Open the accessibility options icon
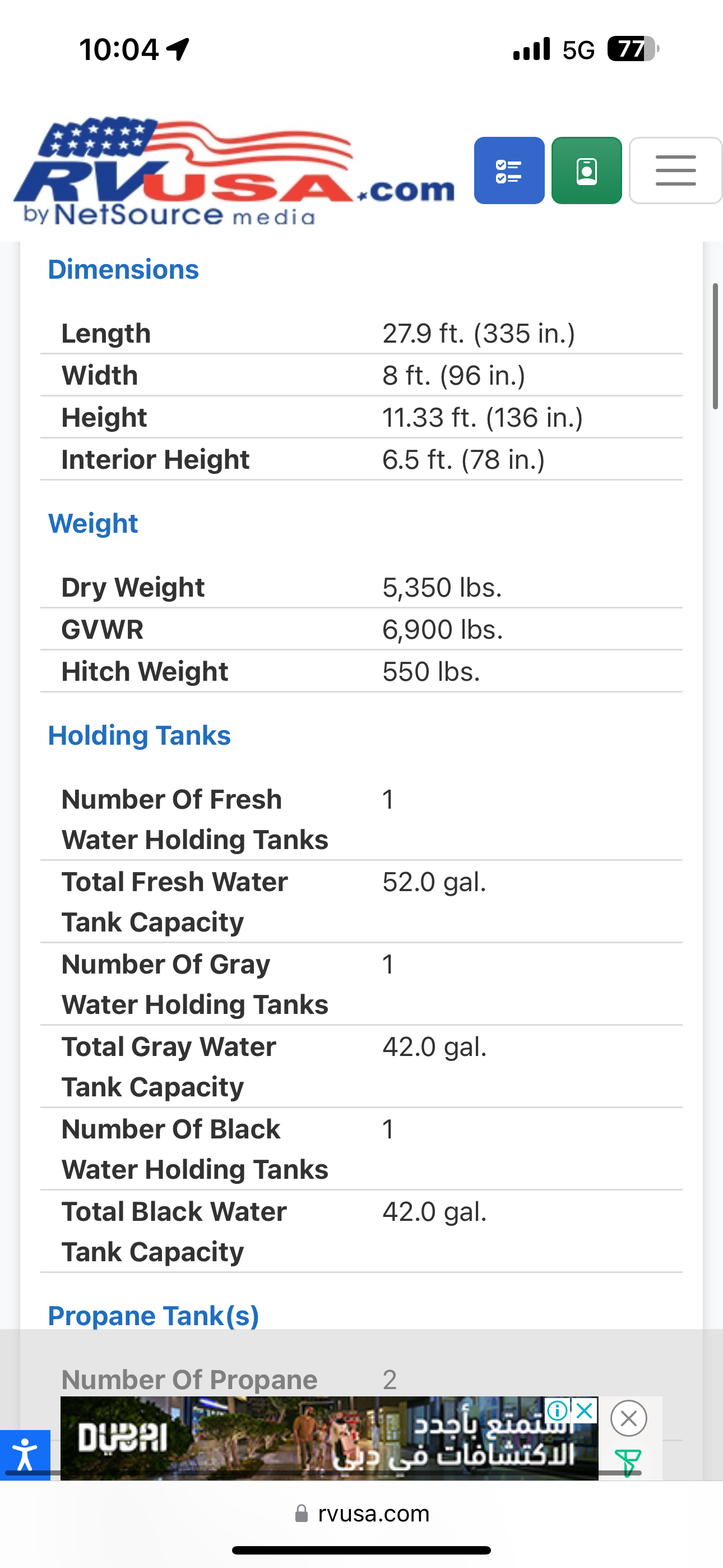Viewport: 723px width, 1568px height. (x=25, y=1454)
